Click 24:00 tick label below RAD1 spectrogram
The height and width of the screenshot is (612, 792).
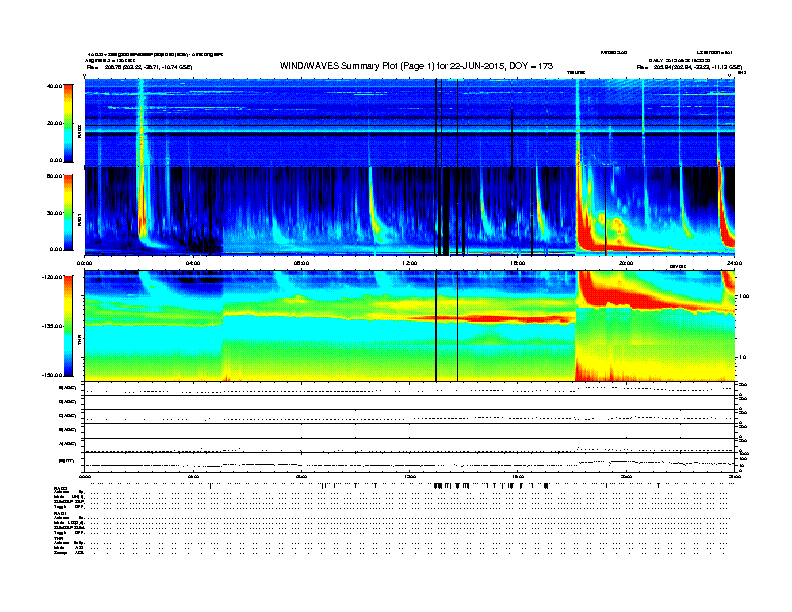point(734,263)
